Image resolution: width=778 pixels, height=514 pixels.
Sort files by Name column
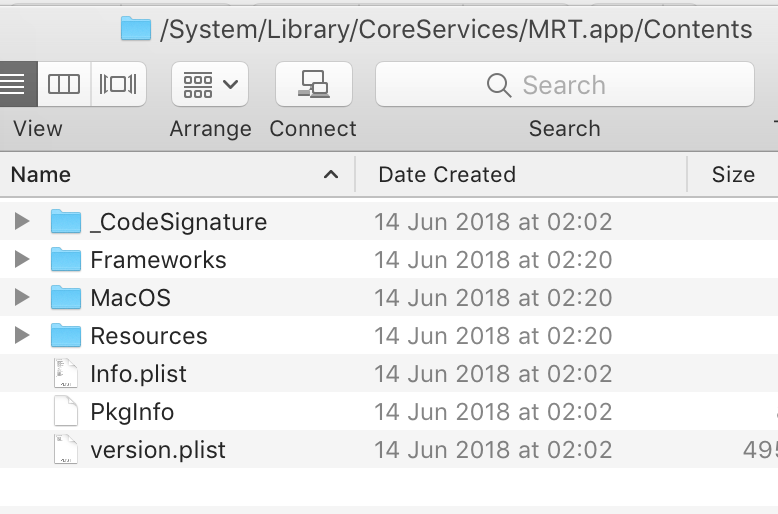click(x=170, y=175)
